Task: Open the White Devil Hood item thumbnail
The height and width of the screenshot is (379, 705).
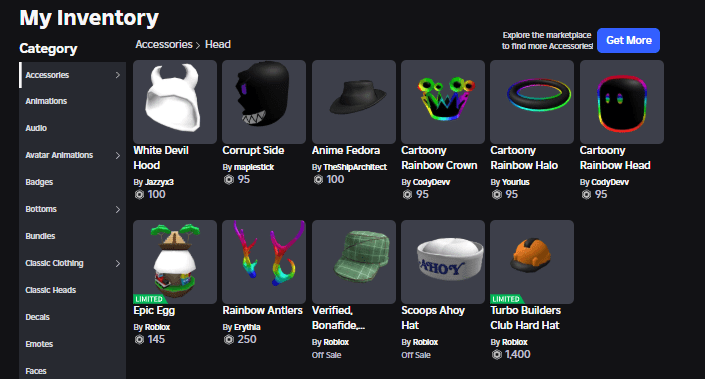Action: click(175, 102)
